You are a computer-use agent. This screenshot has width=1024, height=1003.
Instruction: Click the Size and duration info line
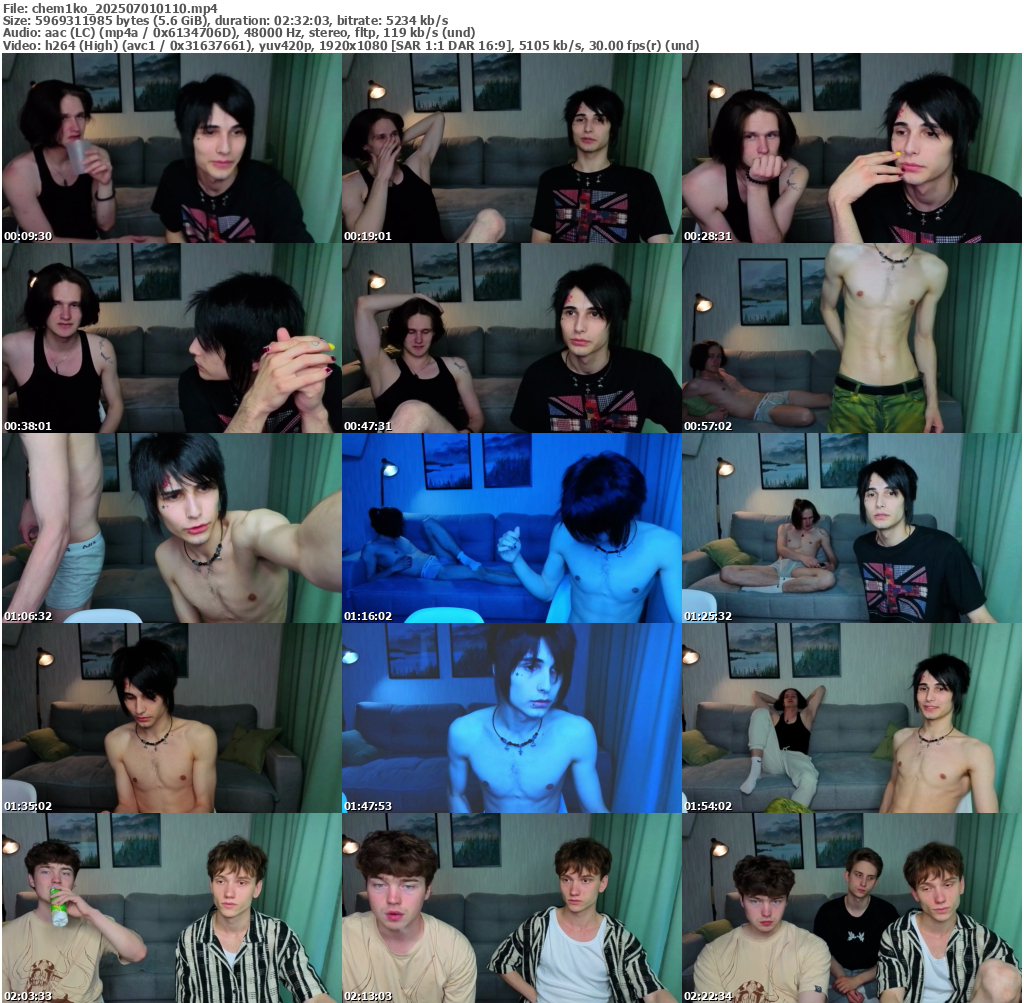(225, 20)
